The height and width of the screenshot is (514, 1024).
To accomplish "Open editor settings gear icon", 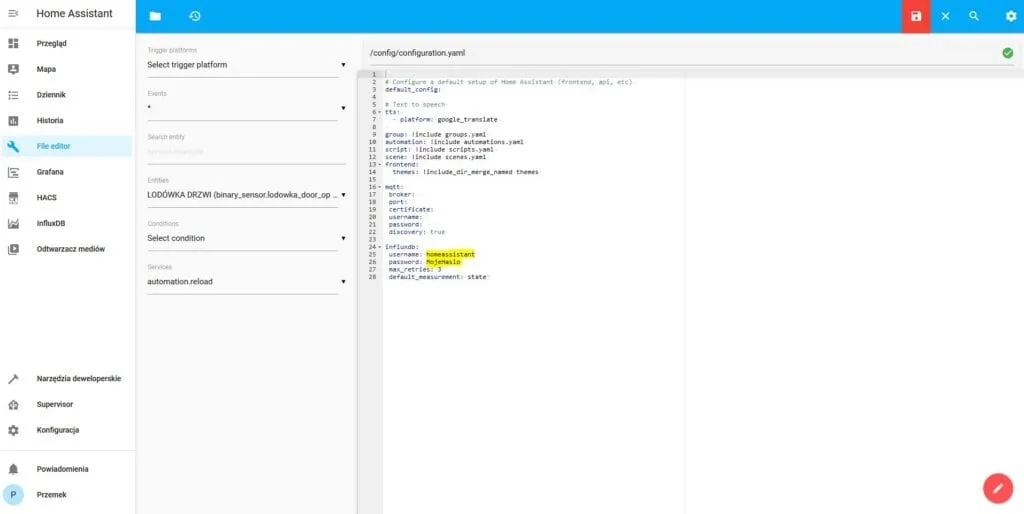I will coord(1010,16).
